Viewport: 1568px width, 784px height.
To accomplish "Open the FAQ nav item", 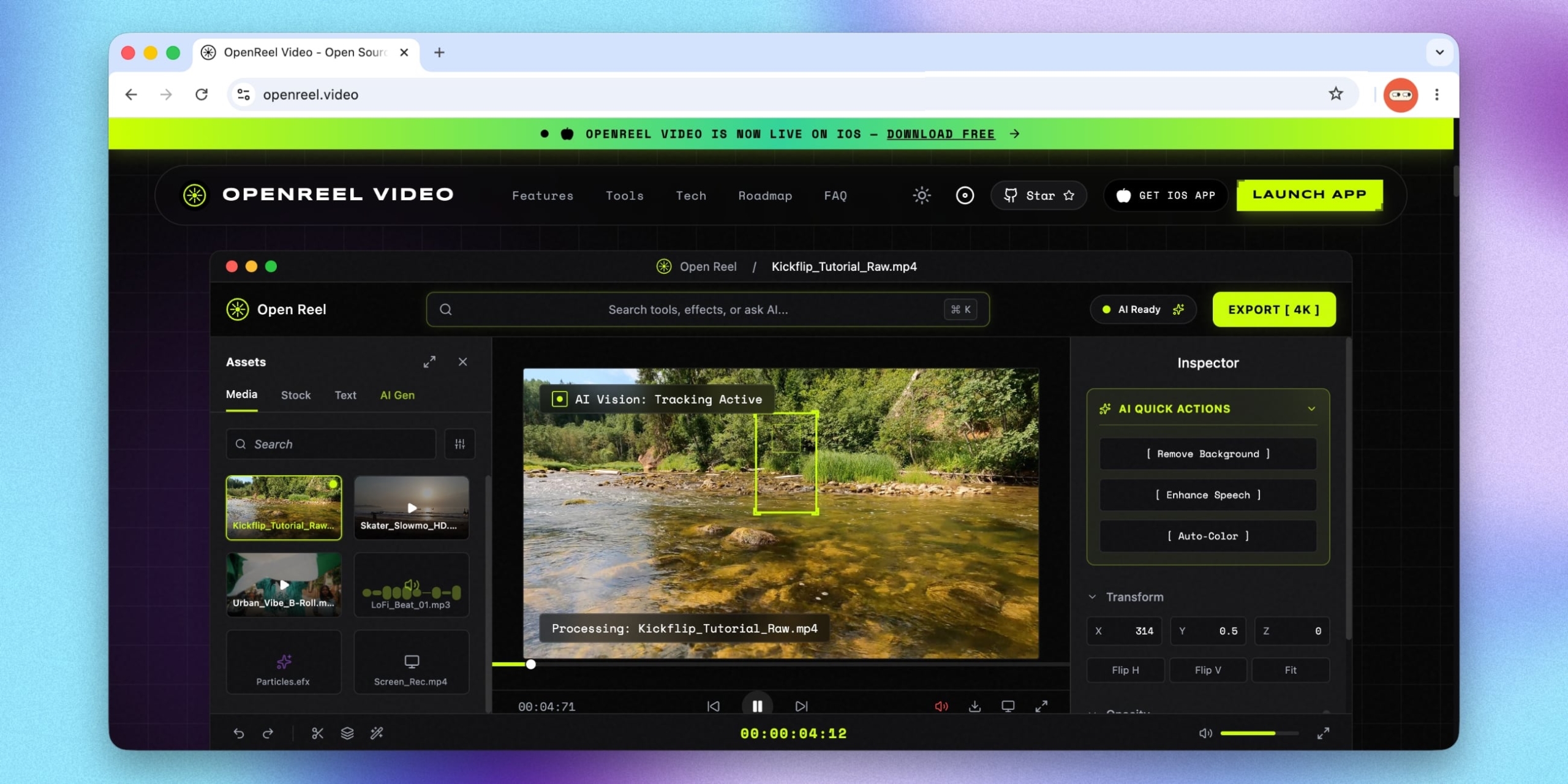I will coord(835,195).
